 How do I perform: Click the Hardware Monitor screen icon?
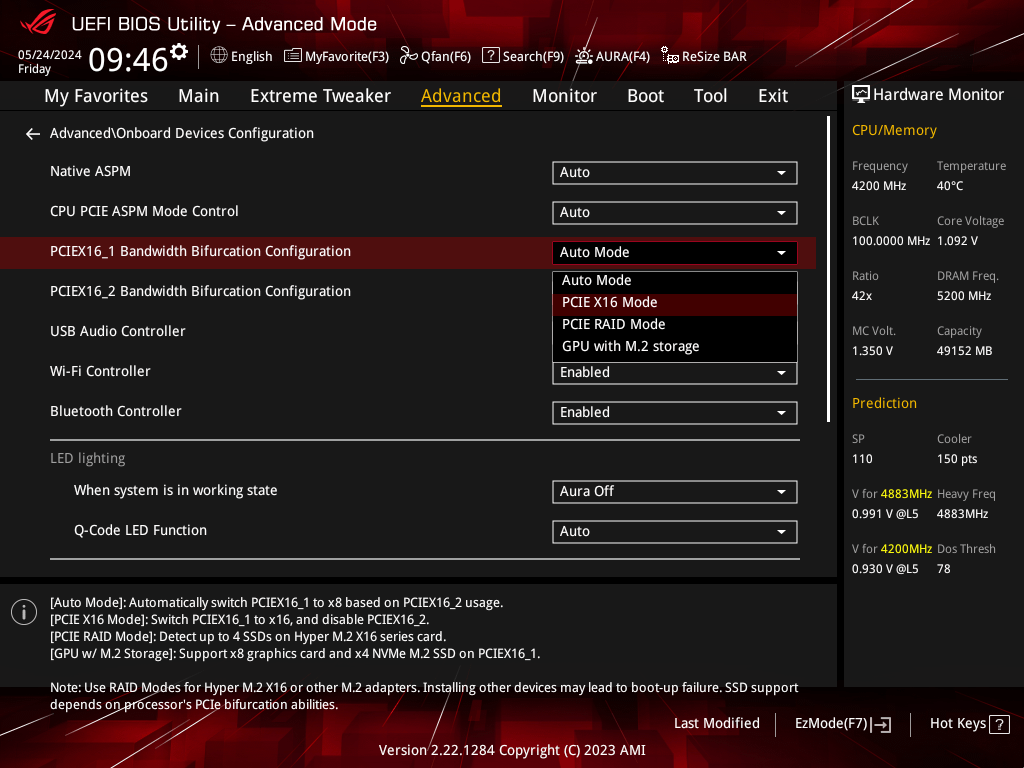[x=861, y=95]
